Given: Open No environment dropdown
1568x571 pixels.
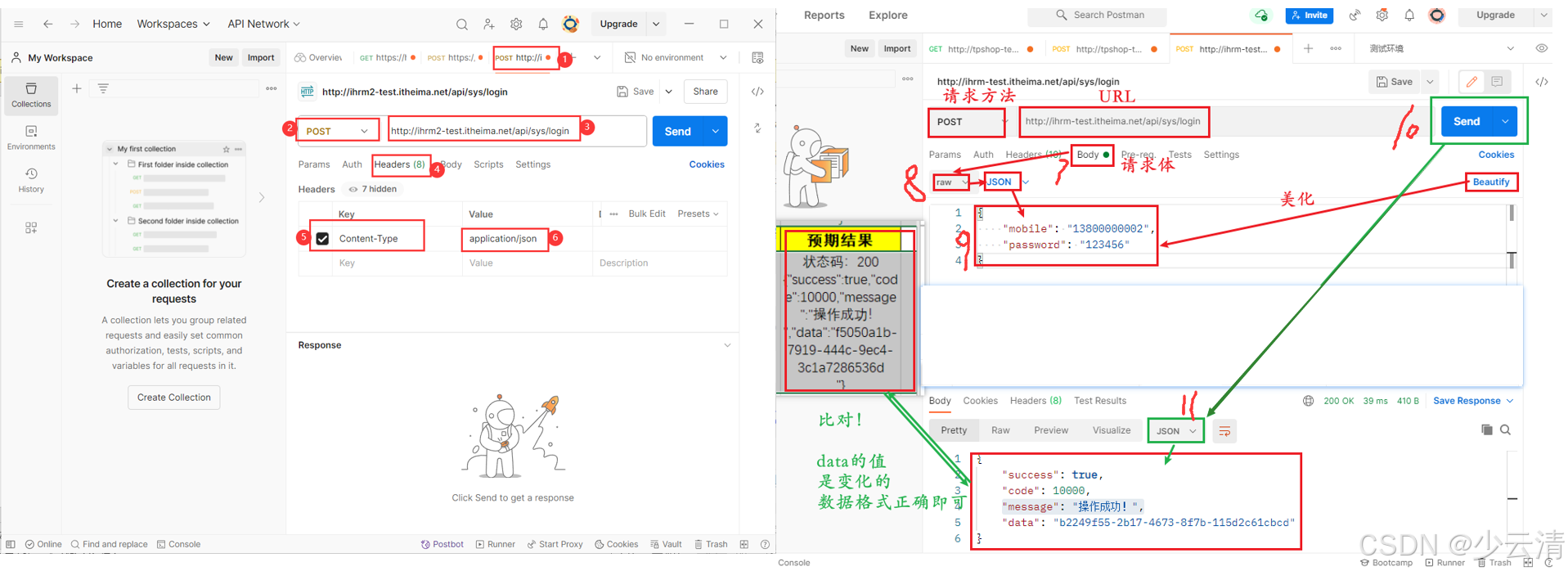Looking at the screenshot, I should (676, 57).
